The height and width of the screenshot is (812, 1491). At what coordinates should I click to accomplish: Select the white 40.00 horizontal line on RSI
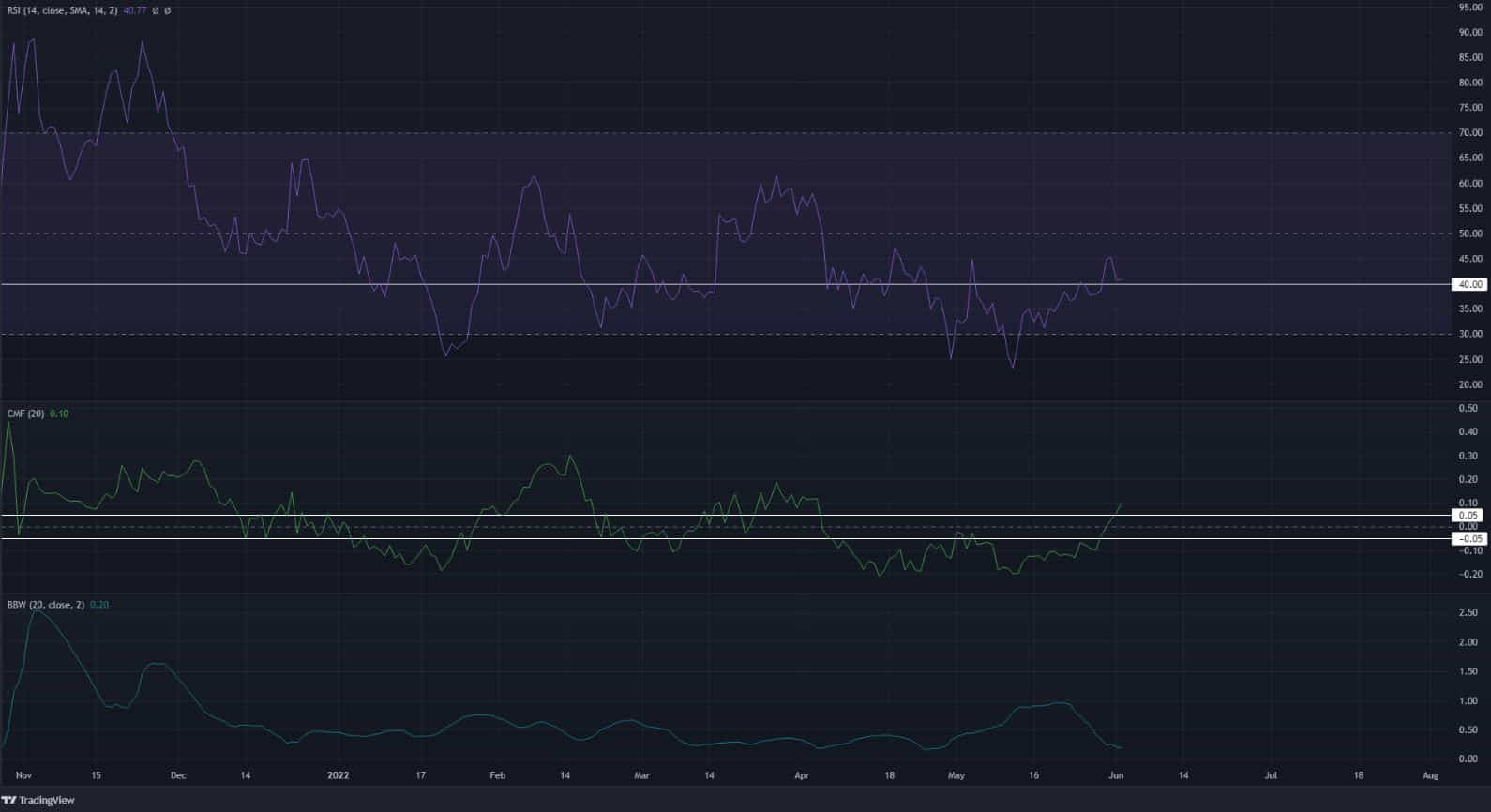click(x=724, y=284)
